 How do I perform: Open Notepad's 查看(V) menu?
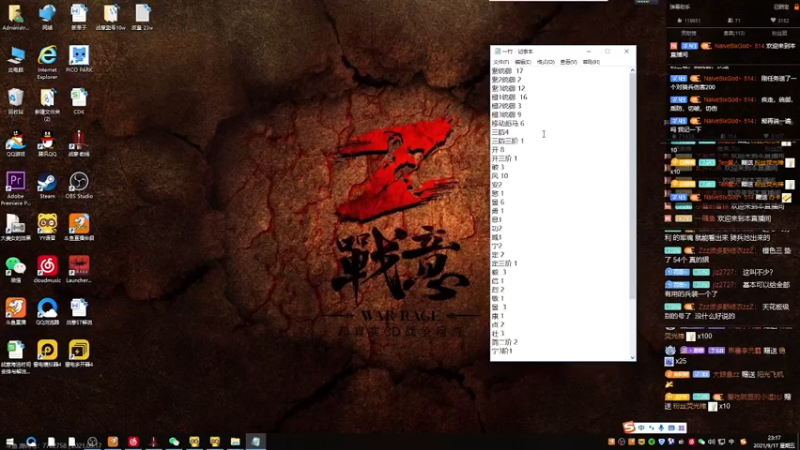point(568,62)
